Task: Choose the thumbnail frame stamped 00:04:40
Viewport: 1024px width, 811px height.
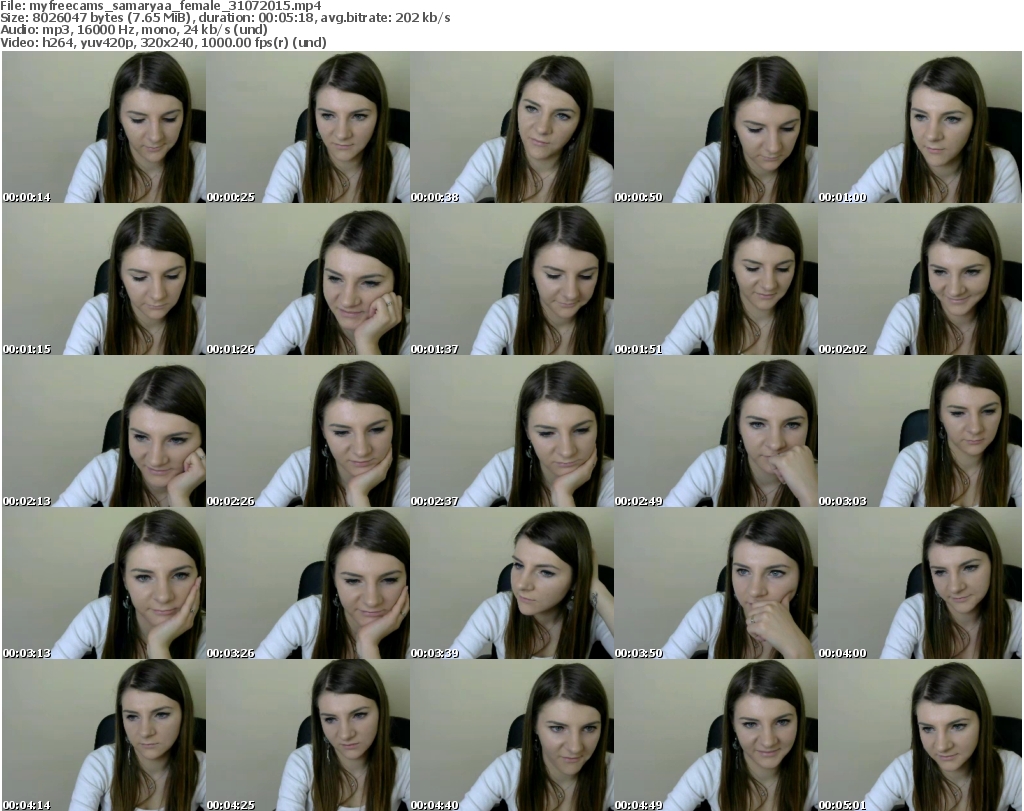Action: tap(512, 735)
